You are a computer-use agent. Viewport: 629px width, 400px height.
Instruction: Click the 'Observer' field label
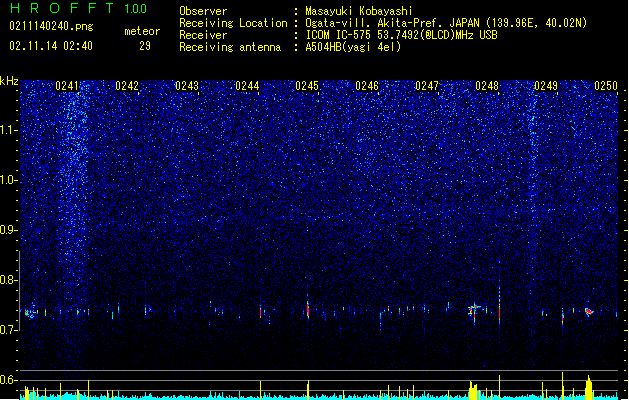point(203,11)
